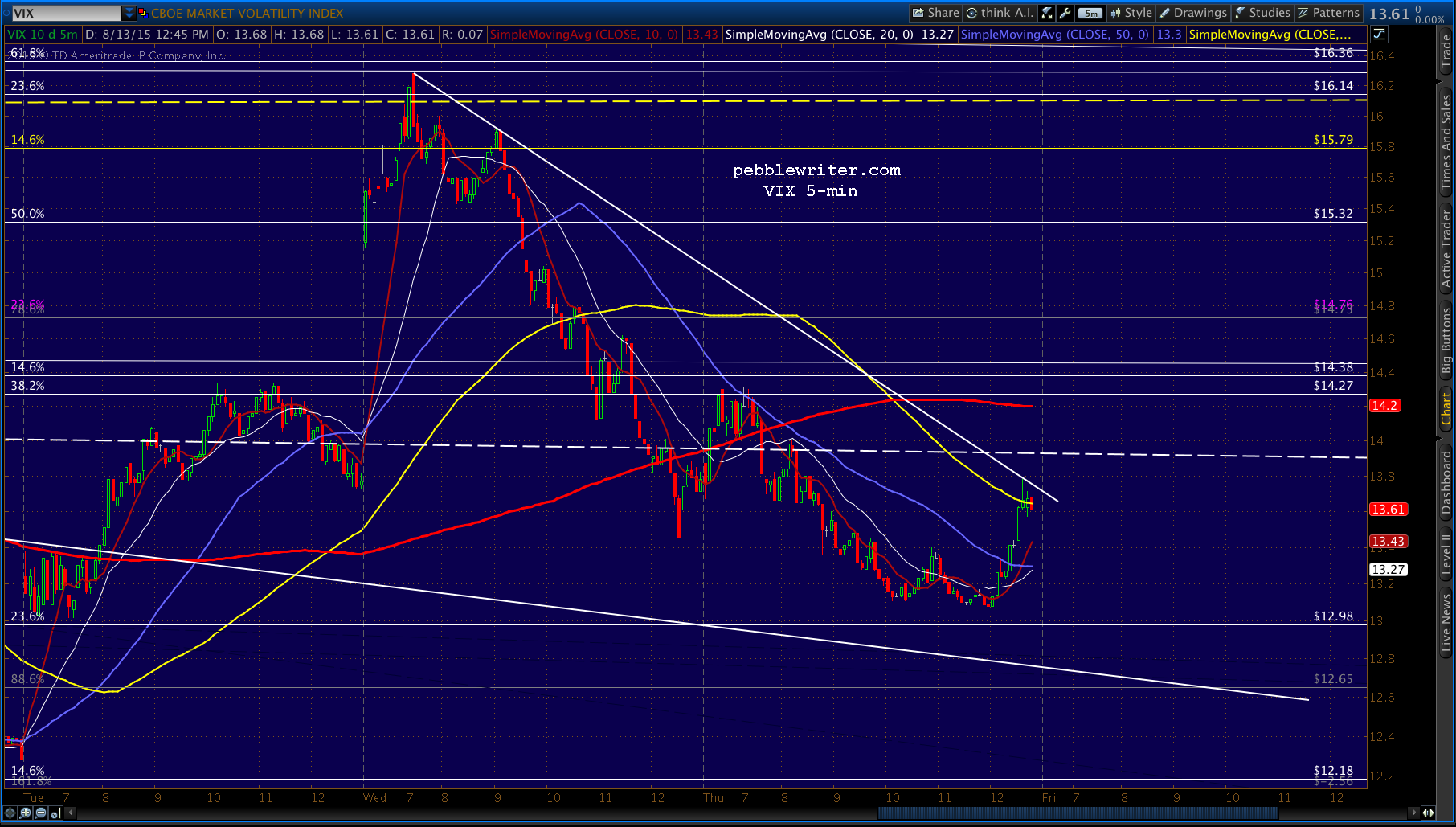Click the scroll left arrow button
This screenshot has height=827, width=1456.
click(71, 813)
